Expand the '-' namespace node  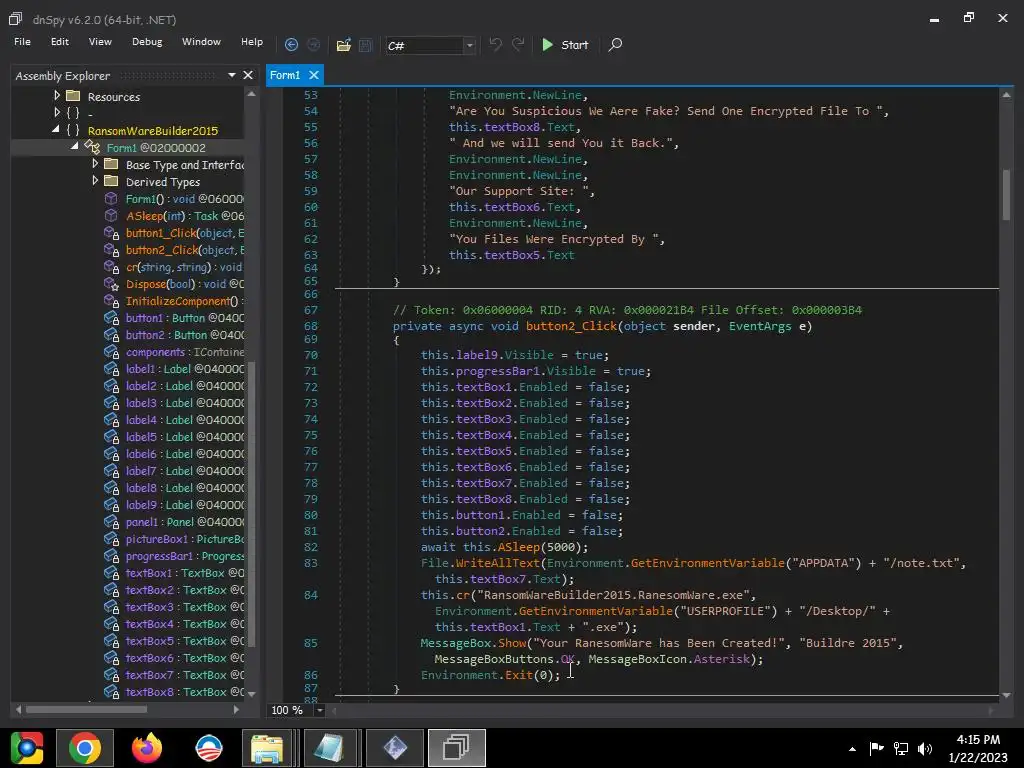[57, 112]
